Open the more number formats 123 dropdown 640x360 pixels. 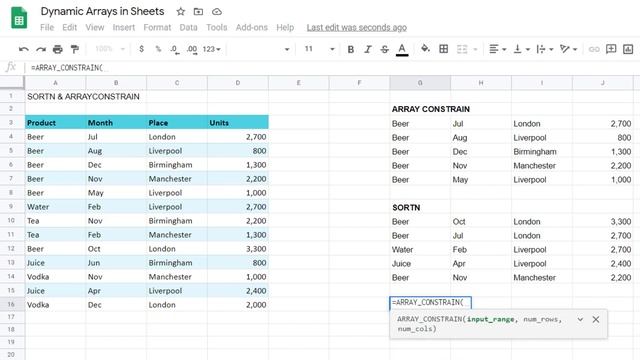point(211,49)
